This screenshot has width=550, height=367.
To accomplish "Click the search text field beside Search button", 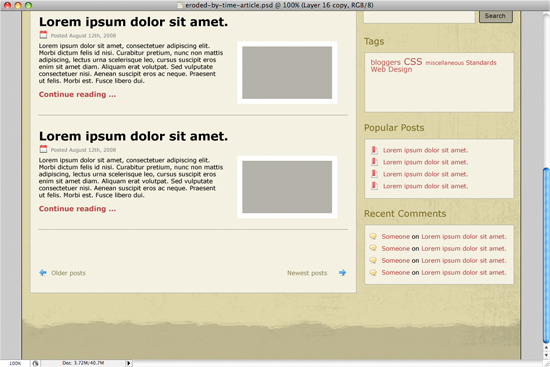I will tap(419, 17).
